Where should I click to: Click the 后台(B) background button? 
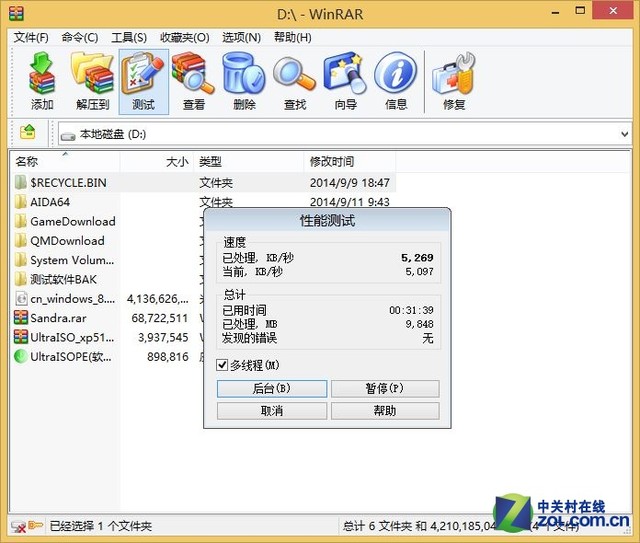click(x=272, y=388)
